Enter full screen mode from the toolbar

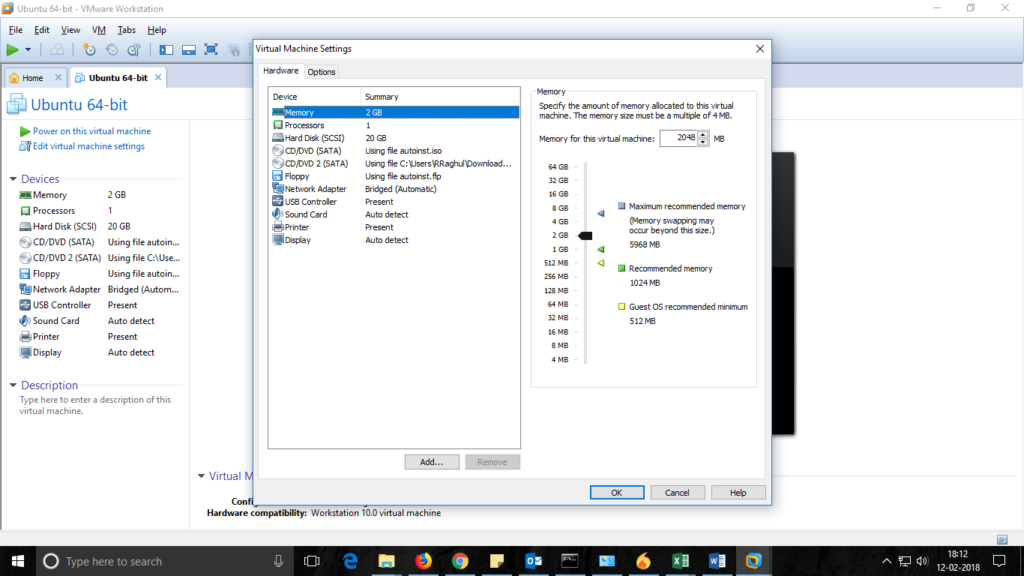(x=211, y=49)
